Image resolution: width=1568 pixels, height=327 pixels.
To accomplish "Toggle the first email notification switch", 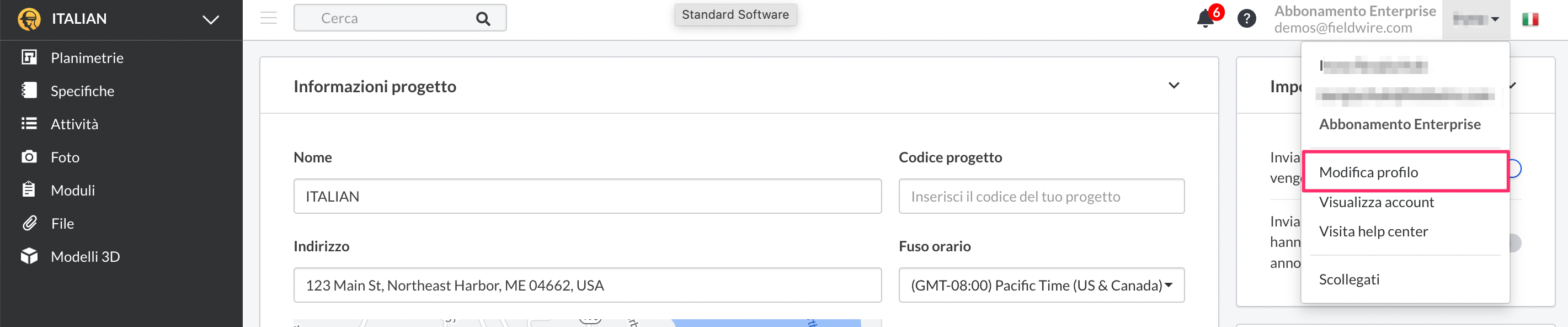I will (1516, 168).
